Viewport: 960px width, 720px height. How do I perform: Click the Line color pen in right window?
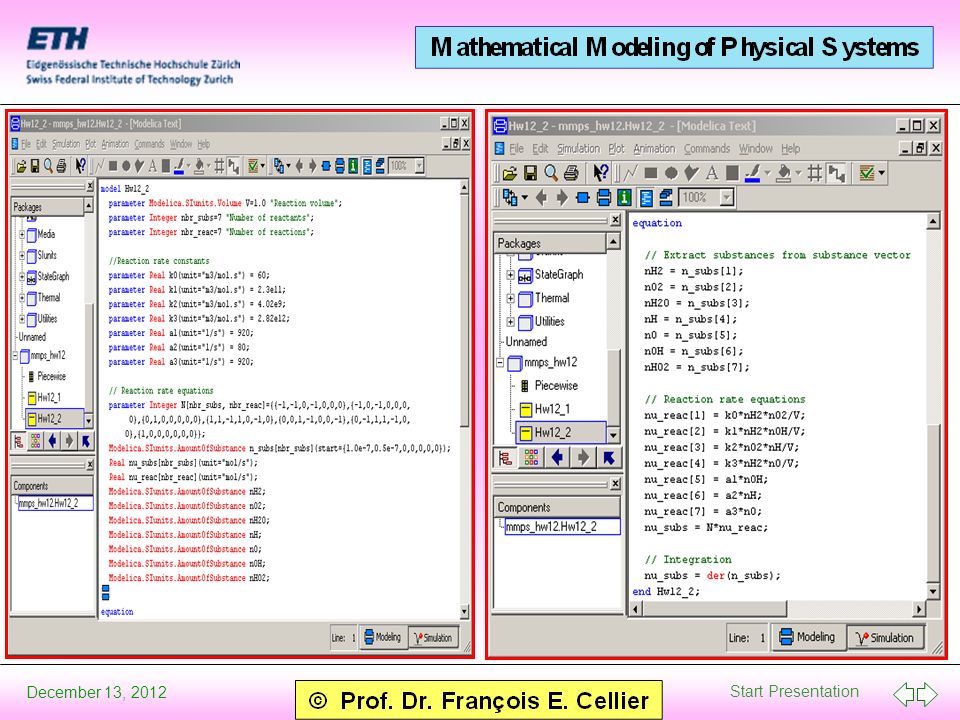(752, 174)
